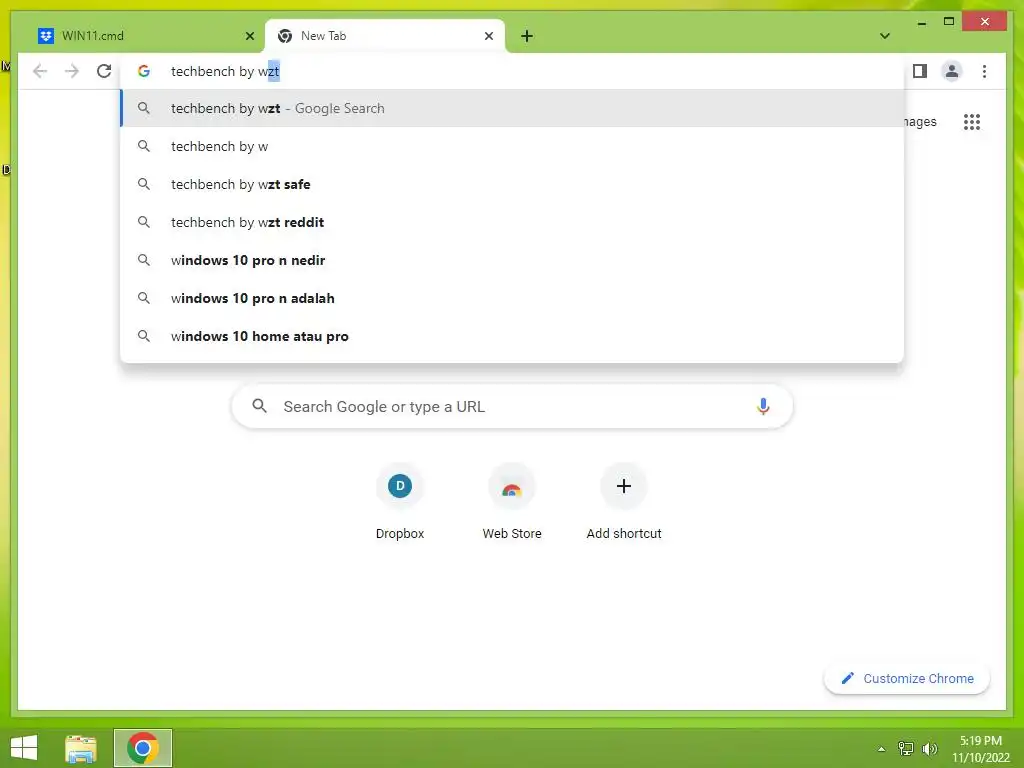Maximize the Chrome window

point(949,22)
